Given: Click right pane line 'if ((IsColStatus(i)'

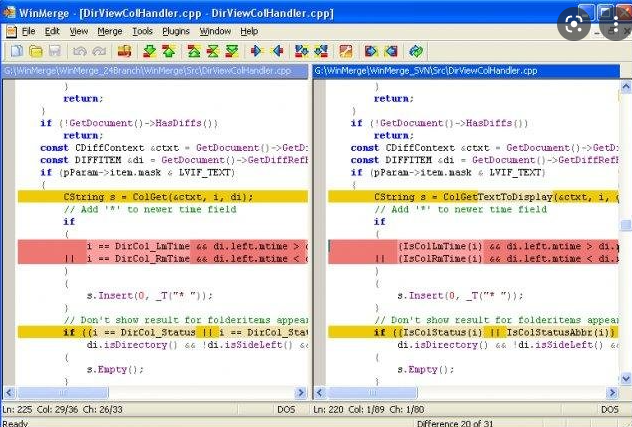Looking at the screenshot, I should 473,332.
